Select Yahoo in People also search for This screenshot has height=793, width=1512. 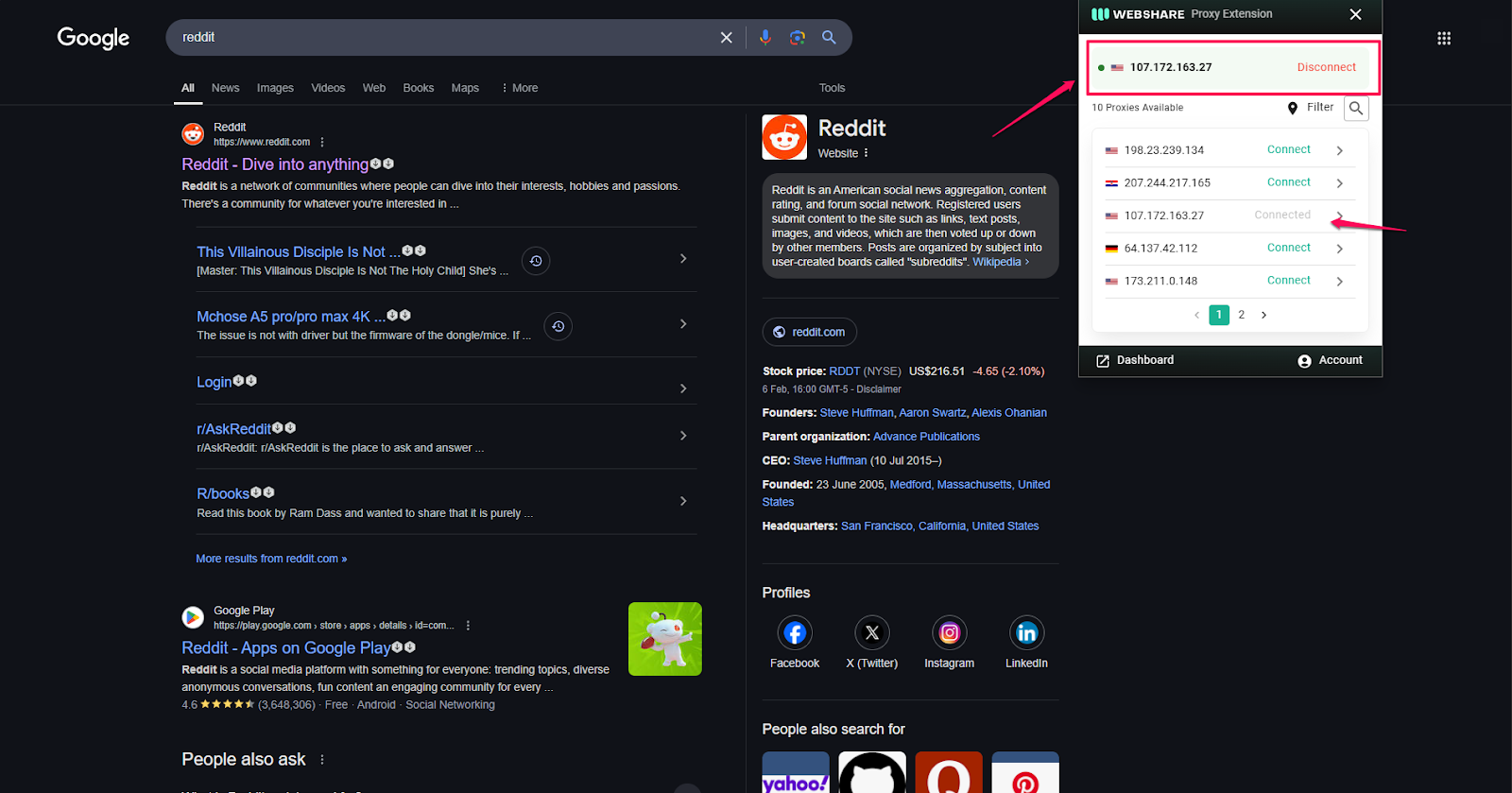click(796, 772)
